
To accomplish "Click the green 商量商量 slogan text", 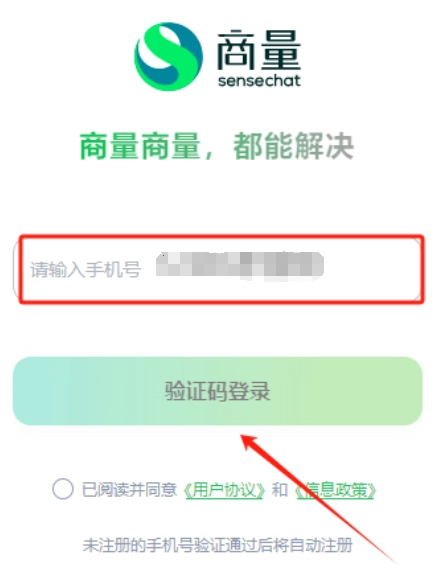I will [140, 147].
